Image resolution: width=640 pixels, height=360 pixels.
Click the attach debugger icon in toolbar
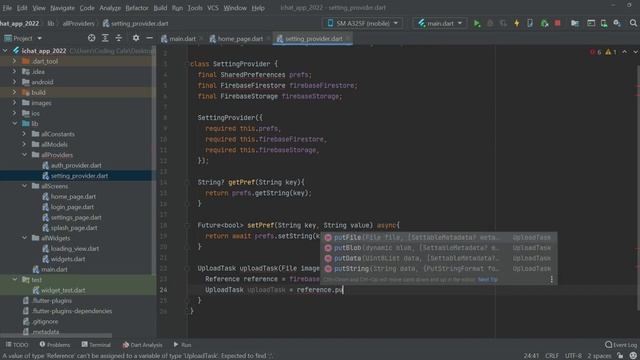click(x=544, y=24)
